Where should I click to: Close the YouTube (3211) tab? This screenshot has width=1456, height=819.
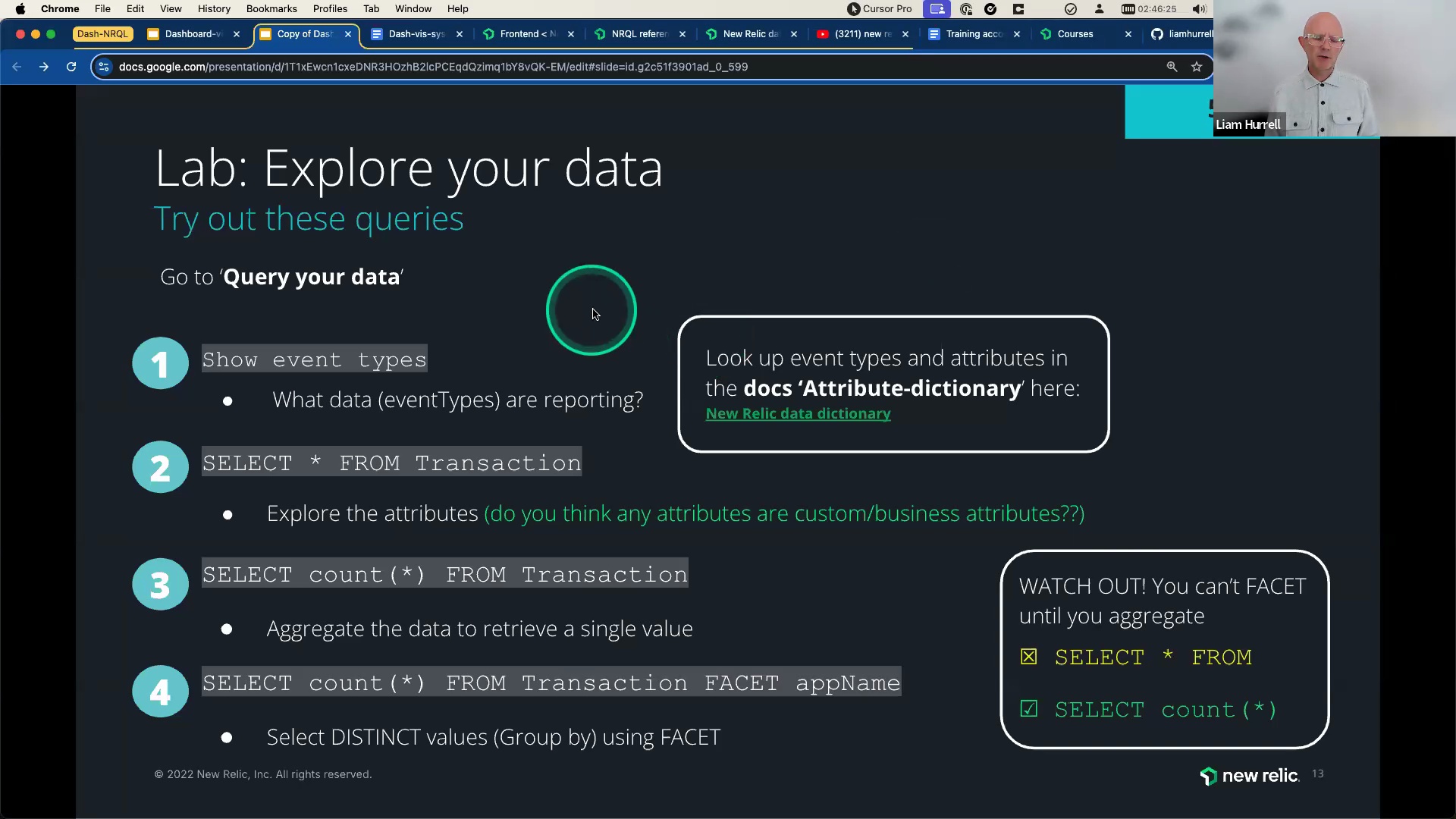pyautogui.click(x=905, y=34)
